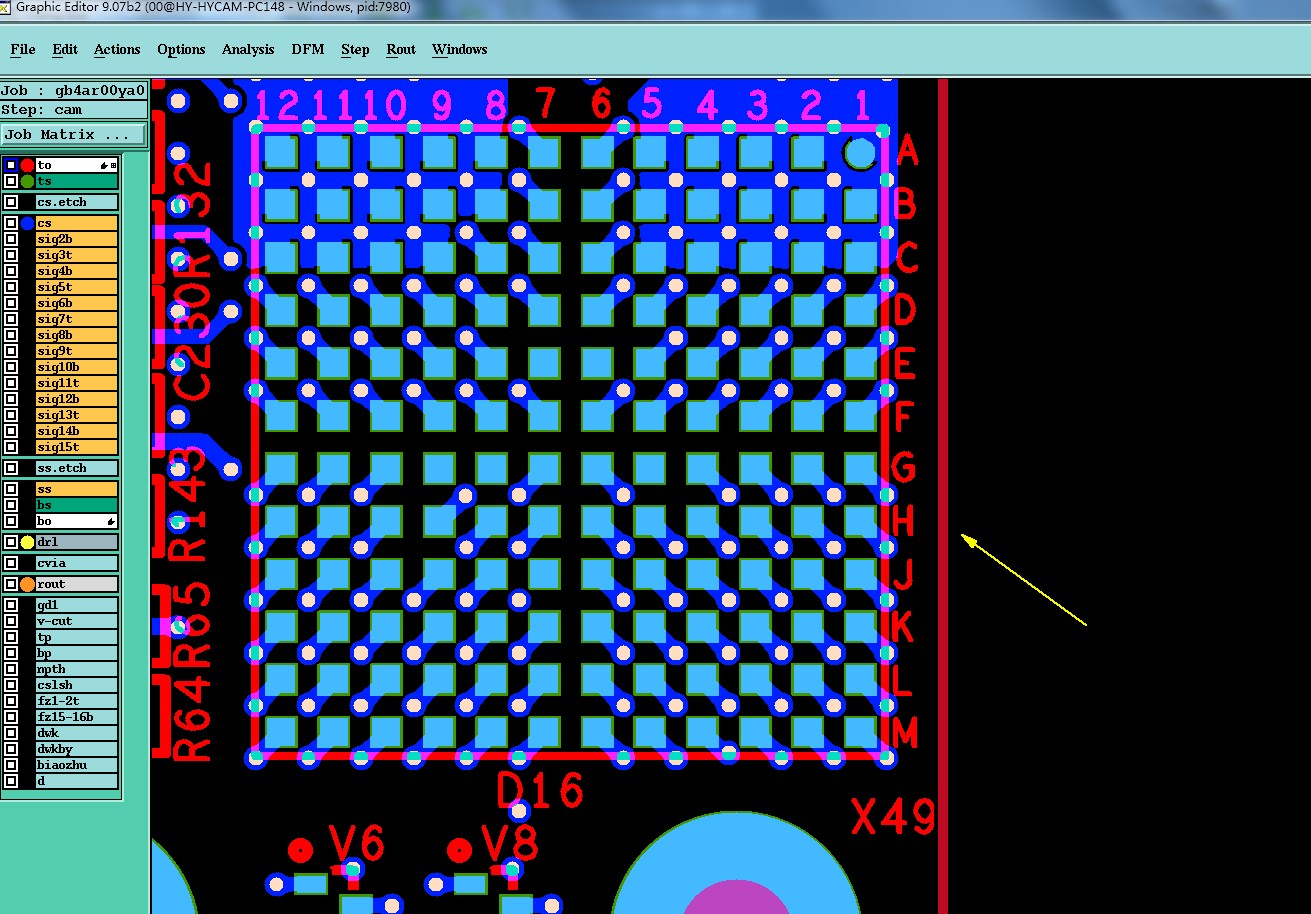Viewport: 1311px width, 914px height.
Task: Toggle the checkbox for layer 'drl'
Action: click(11, 542)
